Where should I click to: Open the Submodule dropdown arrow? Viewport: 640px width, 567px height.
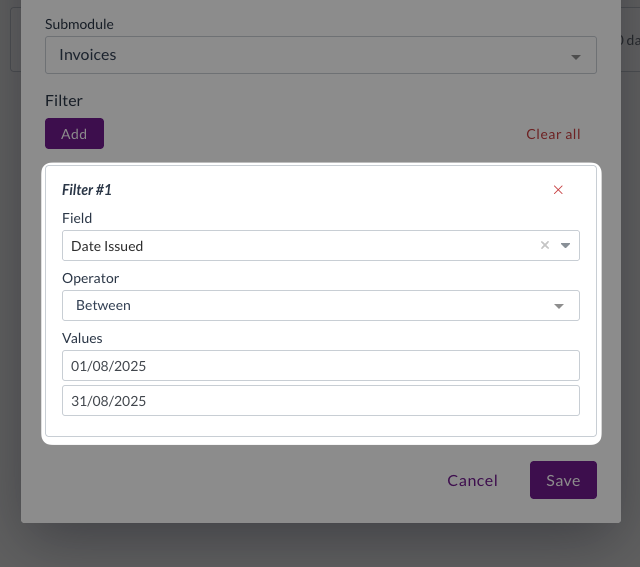[x=576, y=57]
